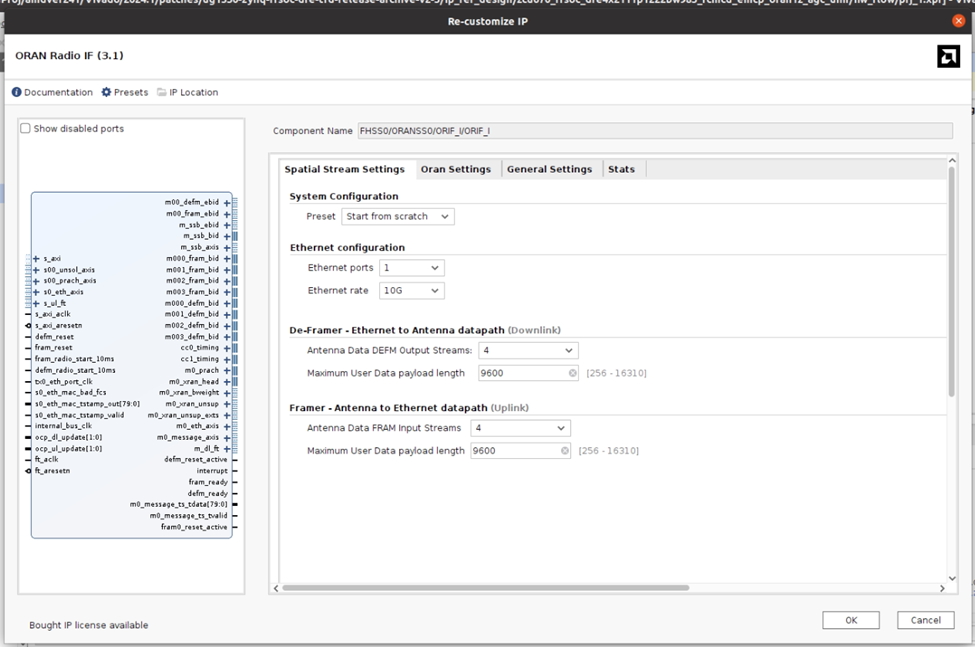Expand the s_axi port plus icon
This screenshot has height=647, width=975.
(x=36, y=259)
